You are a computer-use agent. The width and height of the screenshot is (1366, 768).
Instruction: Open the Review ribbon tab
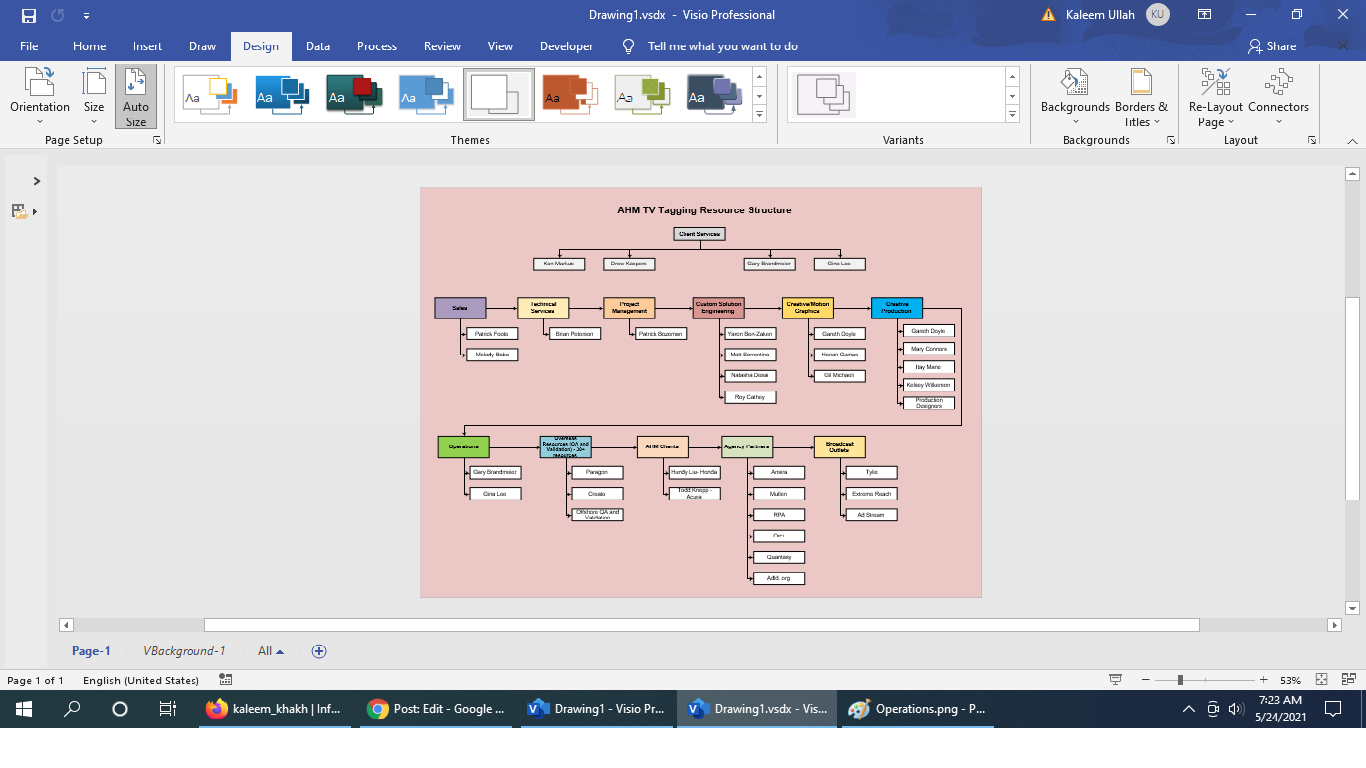(441, 46)
